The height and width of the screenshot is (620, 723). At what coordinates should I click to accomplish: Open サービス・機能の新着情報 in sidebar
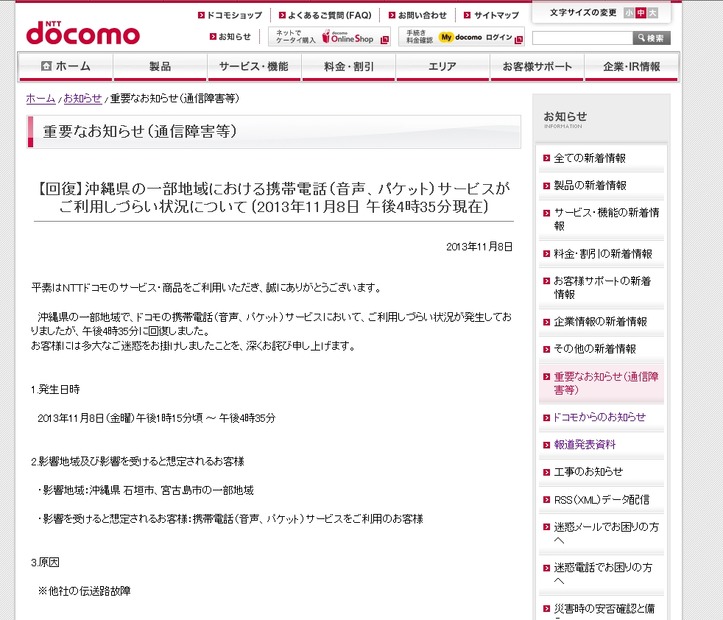(x=601, y=219)
